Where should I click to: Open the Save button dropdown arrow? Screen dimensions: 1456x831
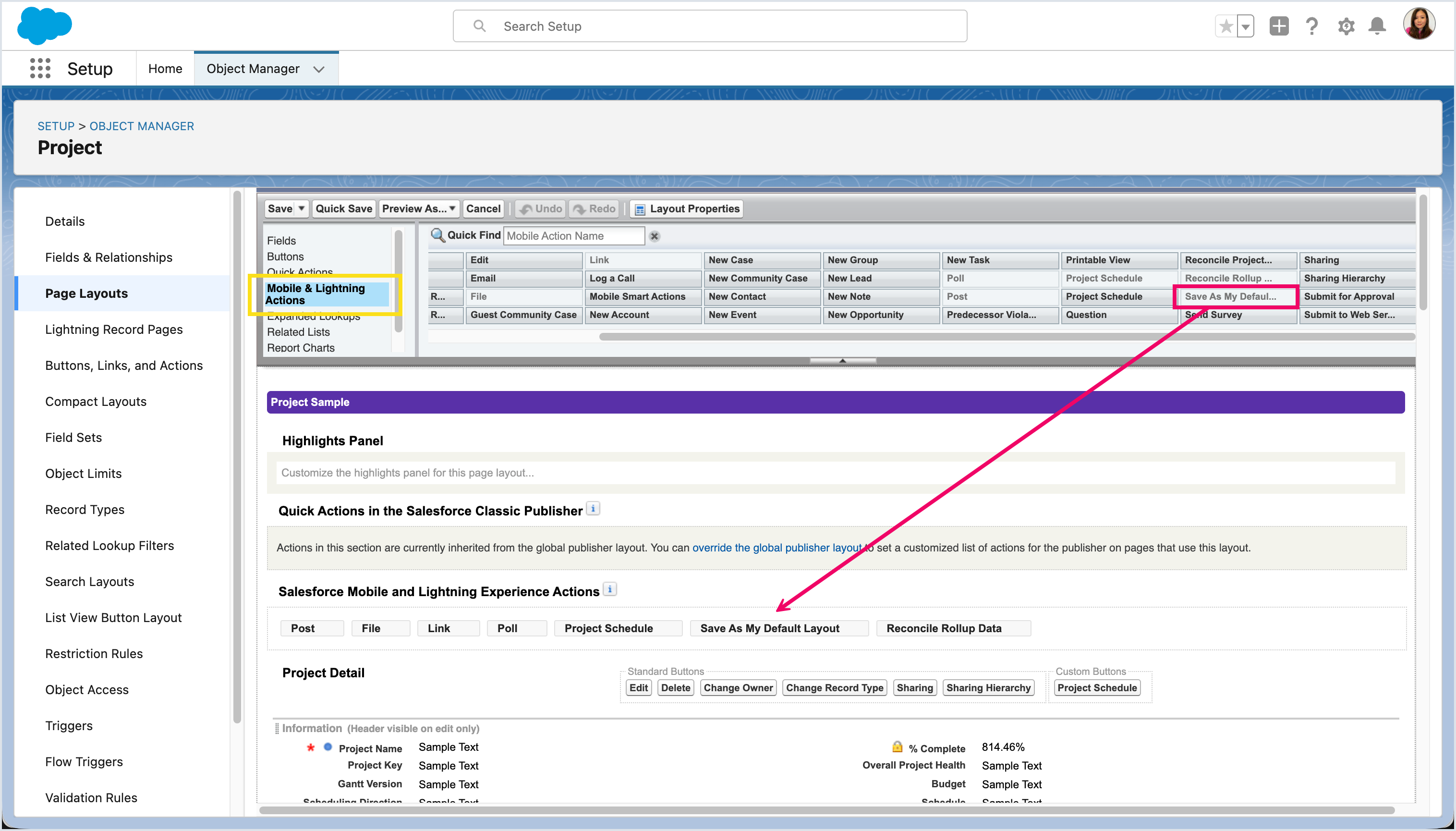301,209
